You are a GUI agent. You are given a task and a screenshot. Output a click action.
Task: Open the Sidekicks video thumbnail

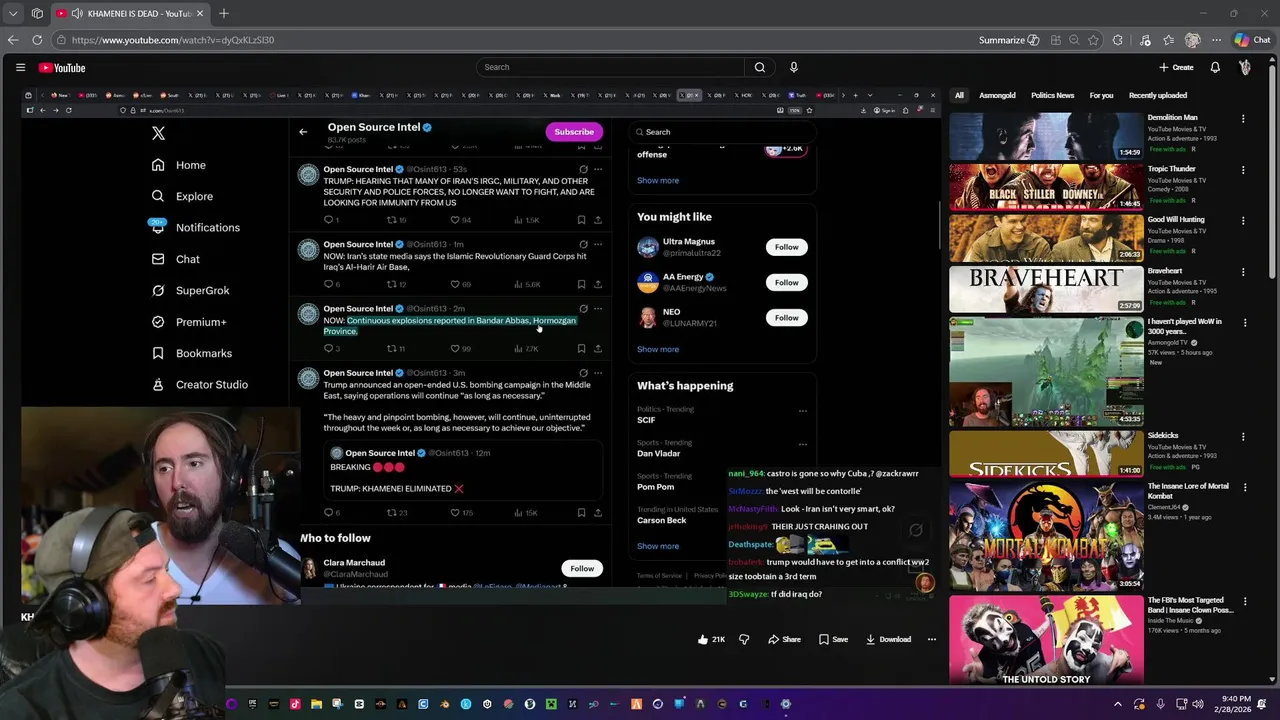(1046, 453)
